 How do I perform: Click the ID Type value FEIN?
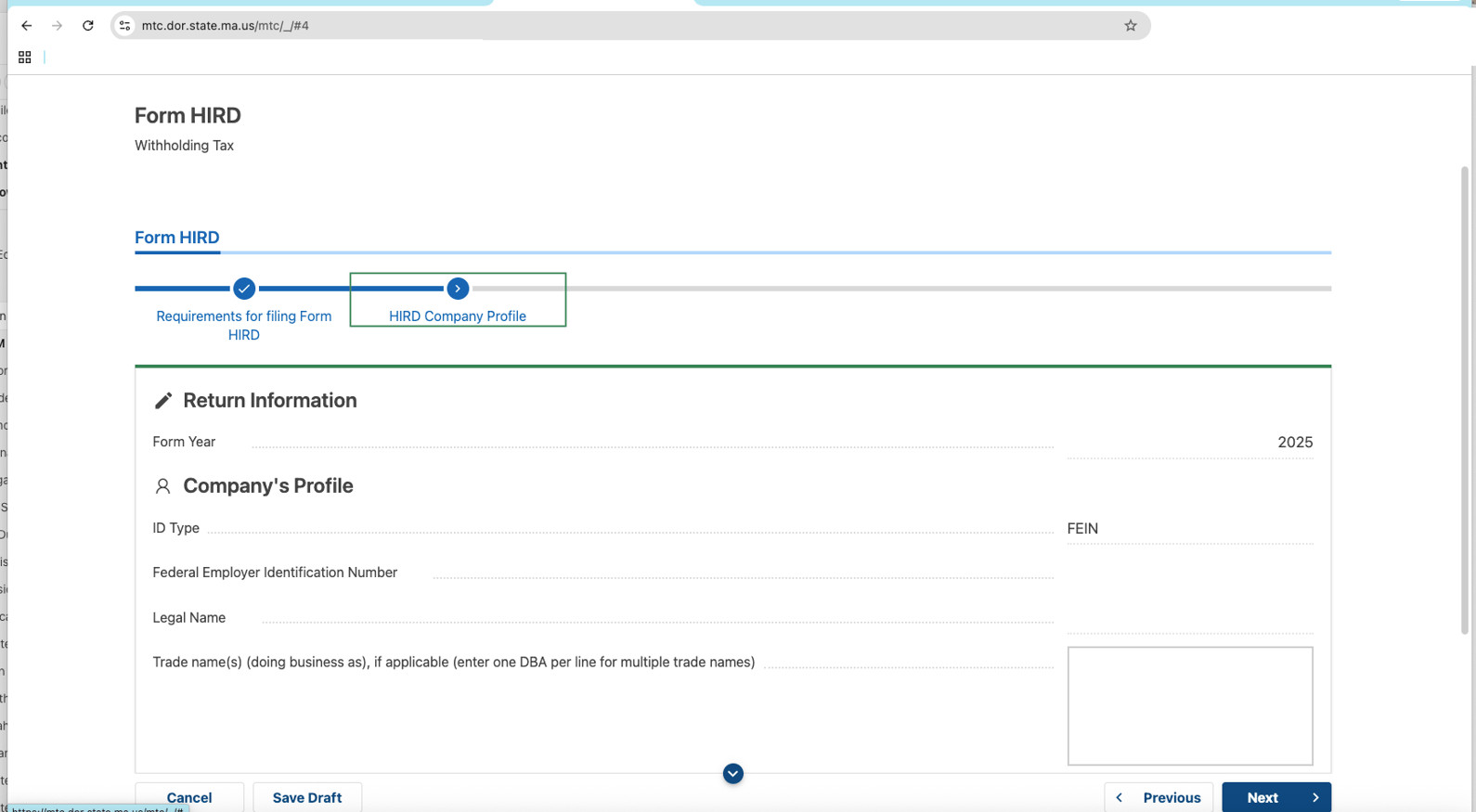(x=1082, y=529)
